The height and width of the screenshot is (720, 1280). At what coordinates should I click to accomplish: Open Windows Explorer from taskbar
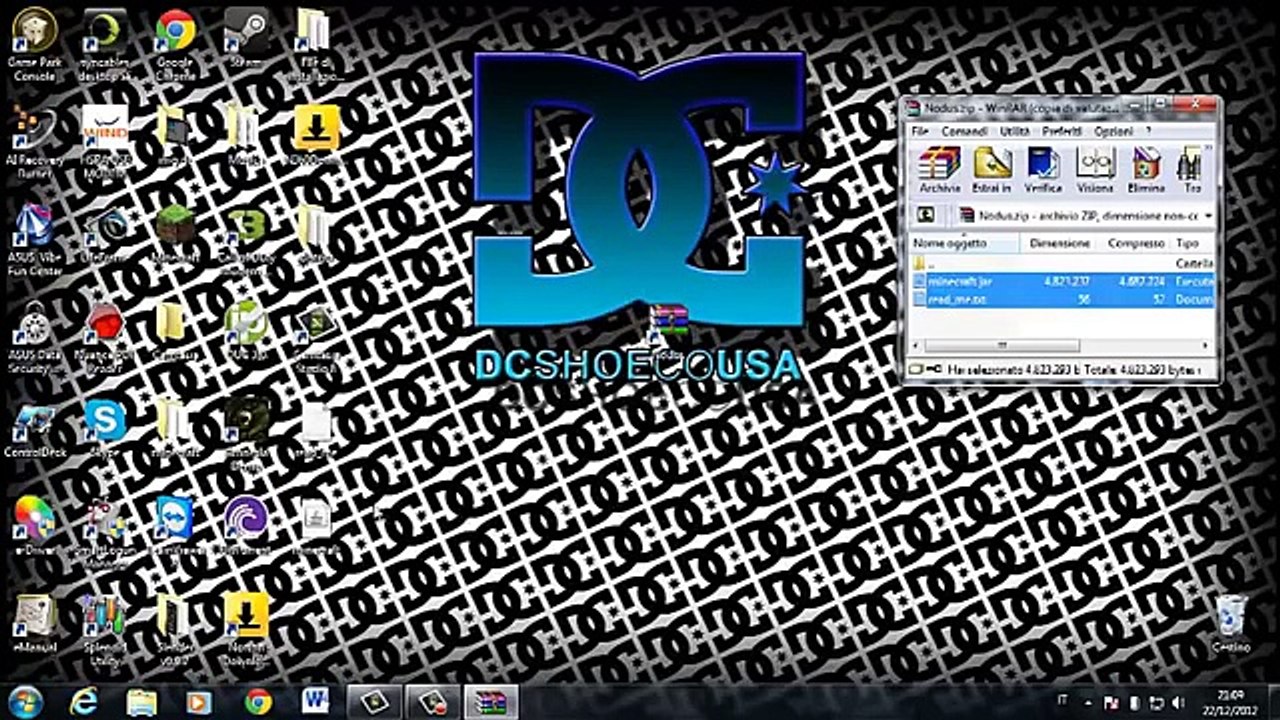click(x=142, y=702)
